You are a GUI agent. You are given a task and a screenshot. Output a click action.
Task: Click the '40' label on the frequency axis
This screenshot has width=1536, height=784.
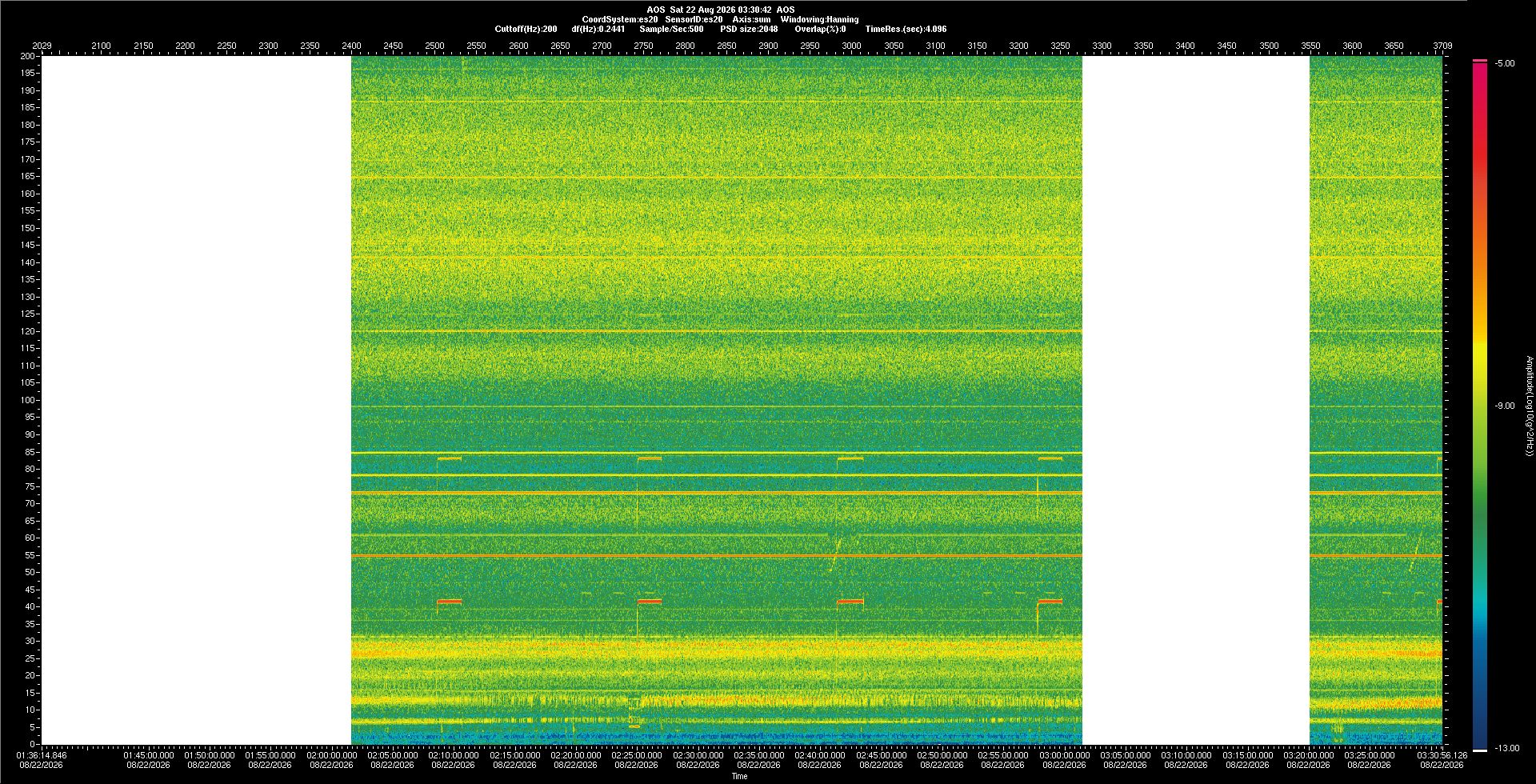[30, 606]
